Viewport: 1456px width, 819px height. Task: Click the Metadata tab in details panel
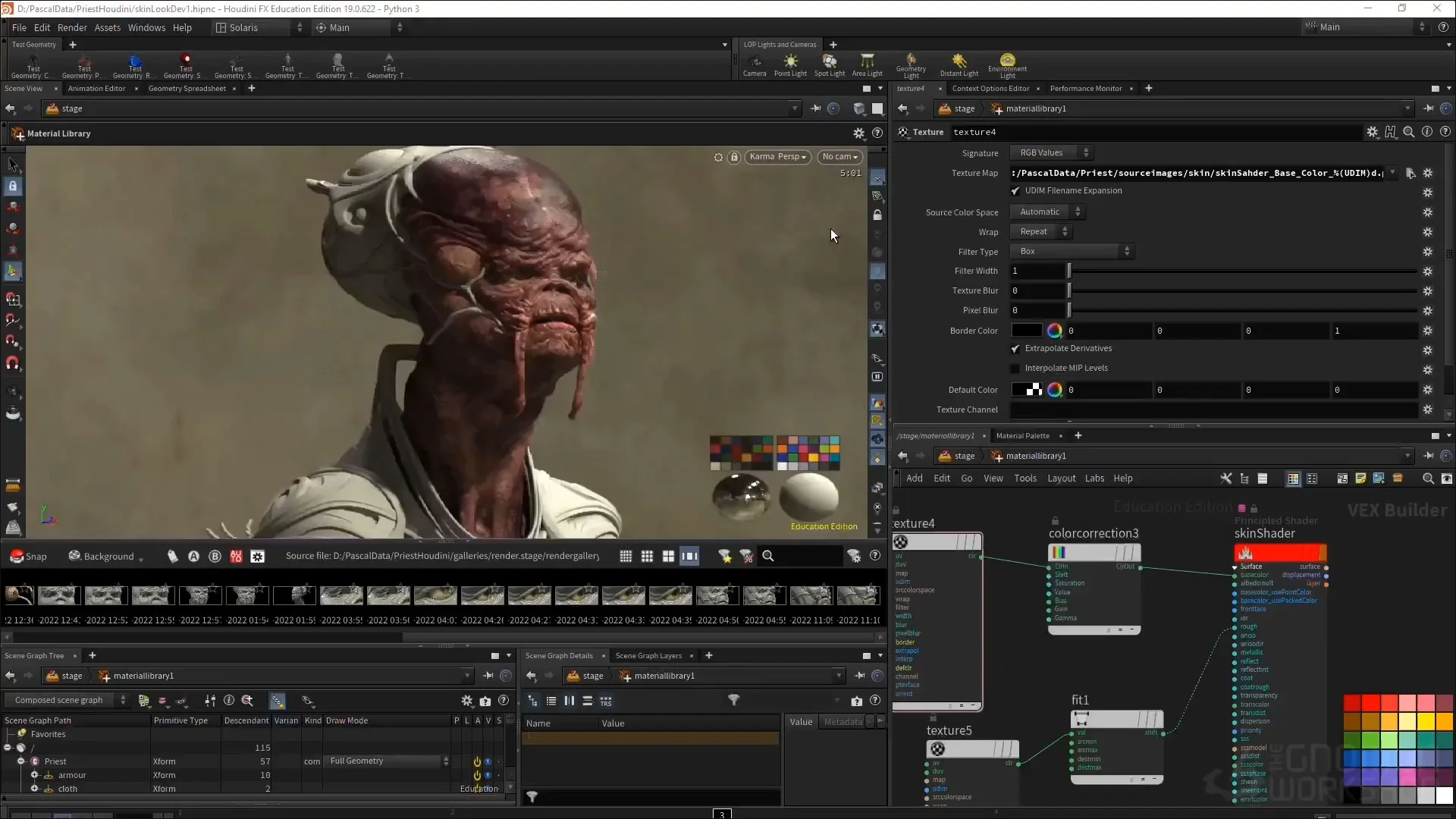click(843, 722)
